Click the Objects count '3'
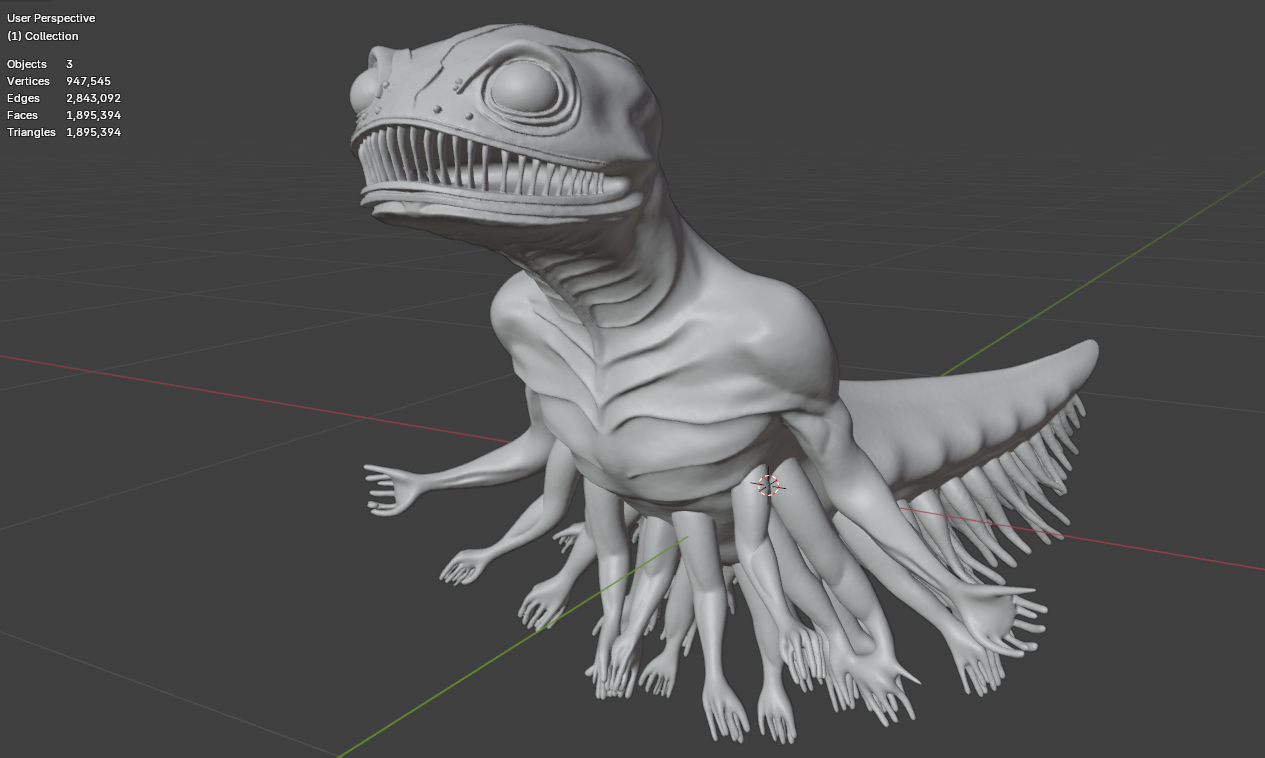Image resolution: width=1265 pixels, height=758 pixels. tap(69, 64)
